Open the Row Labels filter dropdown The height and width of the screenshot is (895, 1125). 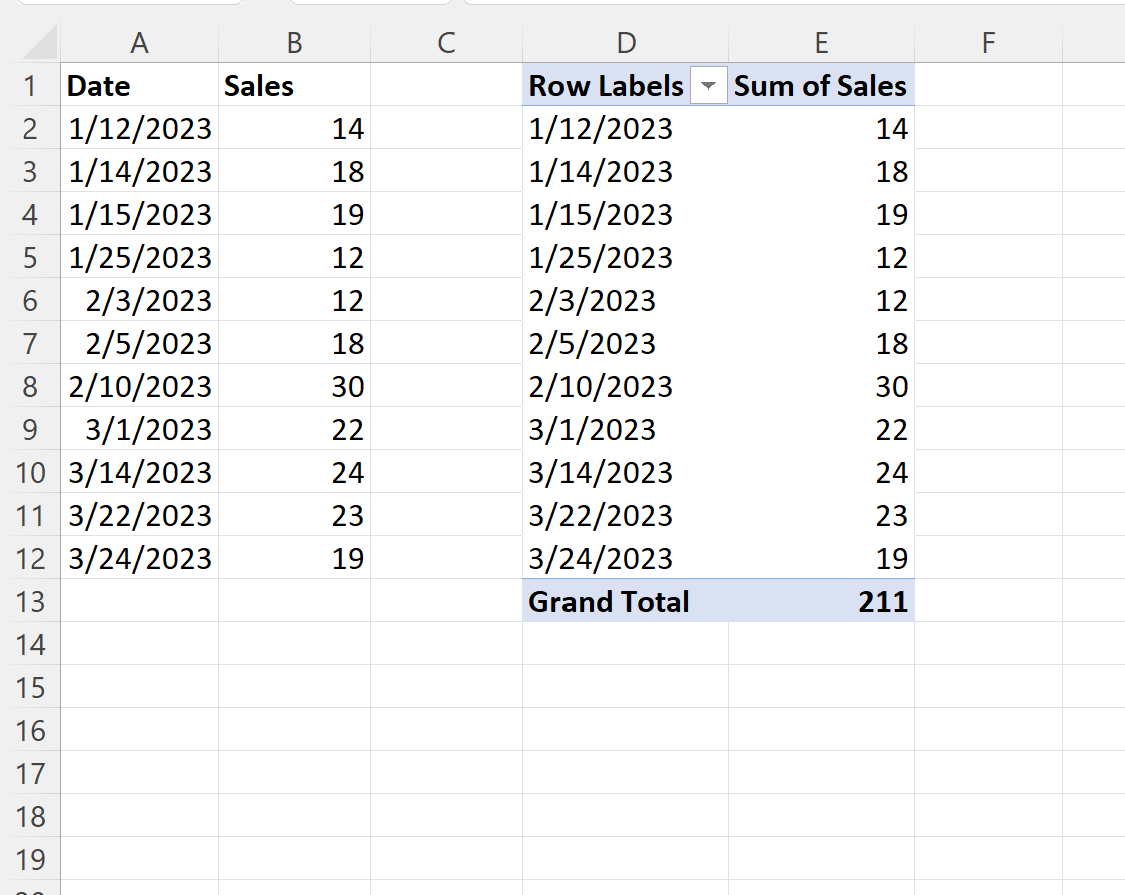(709, 87)
